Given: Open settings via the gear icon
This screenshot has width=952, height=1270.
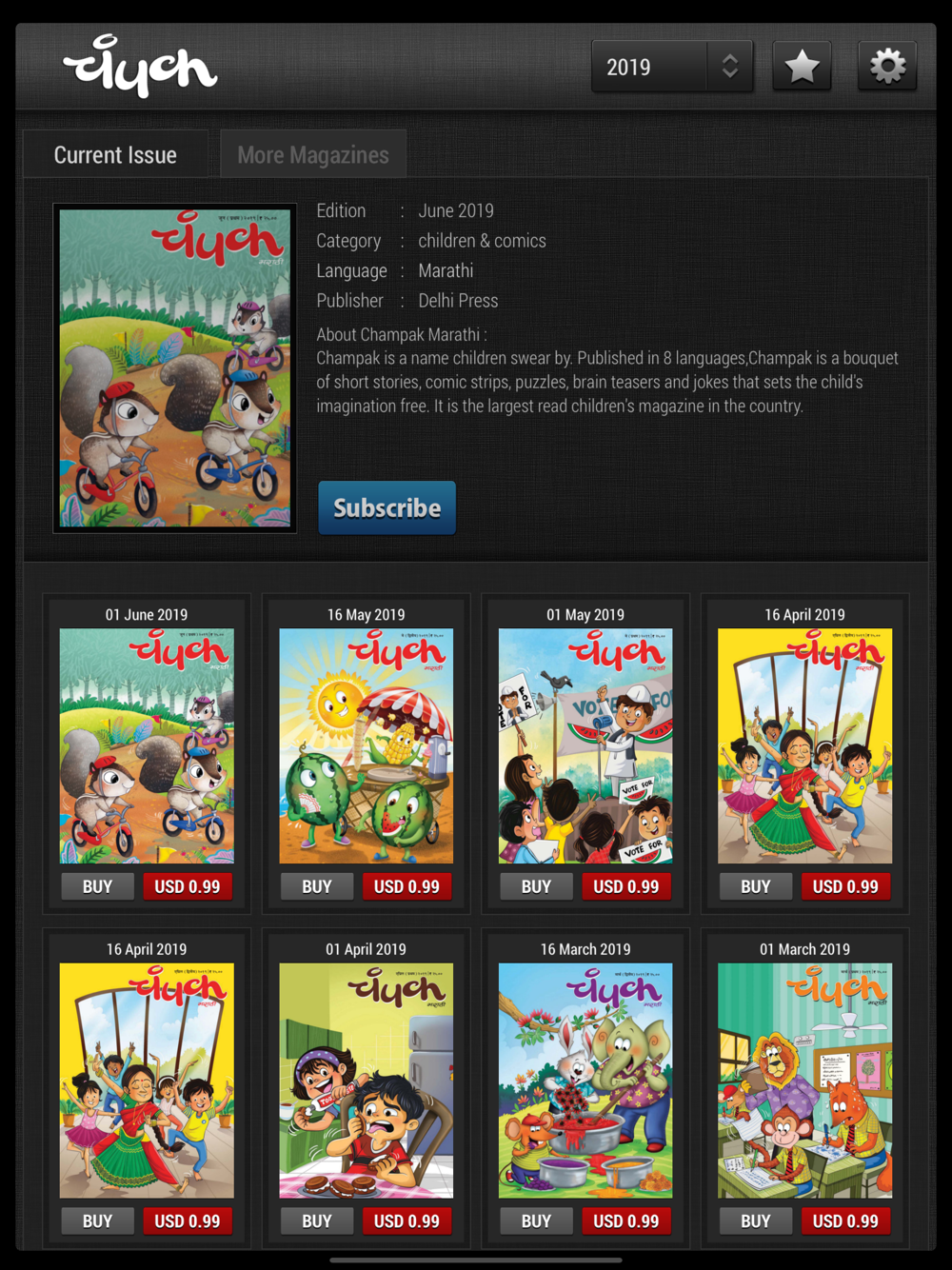Looking at the screenshot, I should [887, 67].
